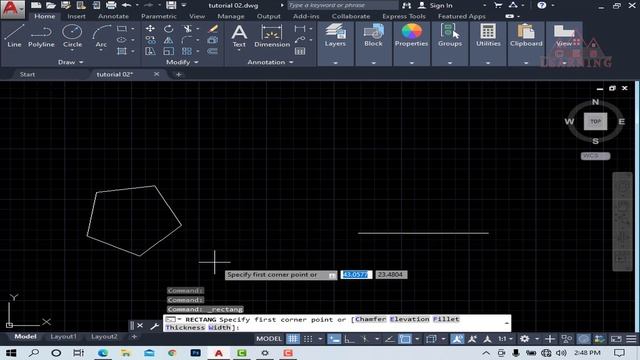Select the Line tool
The width and height of the screenshot is (640, 360).
(x=14, y=36)
